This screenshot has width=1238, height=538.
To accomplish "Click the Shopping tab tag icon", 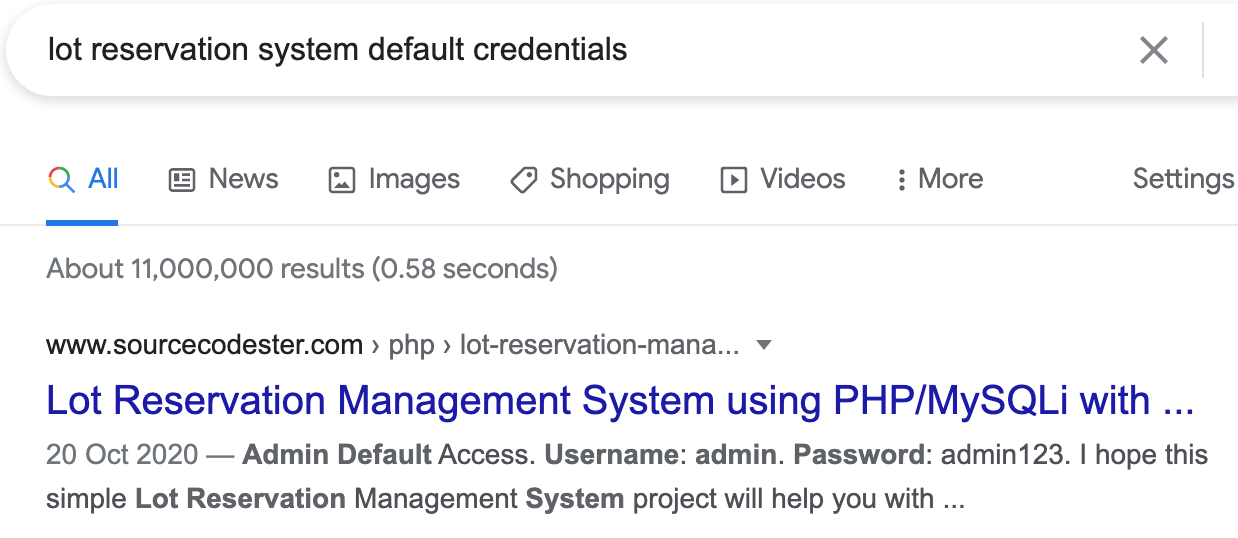I will (523, 180).
